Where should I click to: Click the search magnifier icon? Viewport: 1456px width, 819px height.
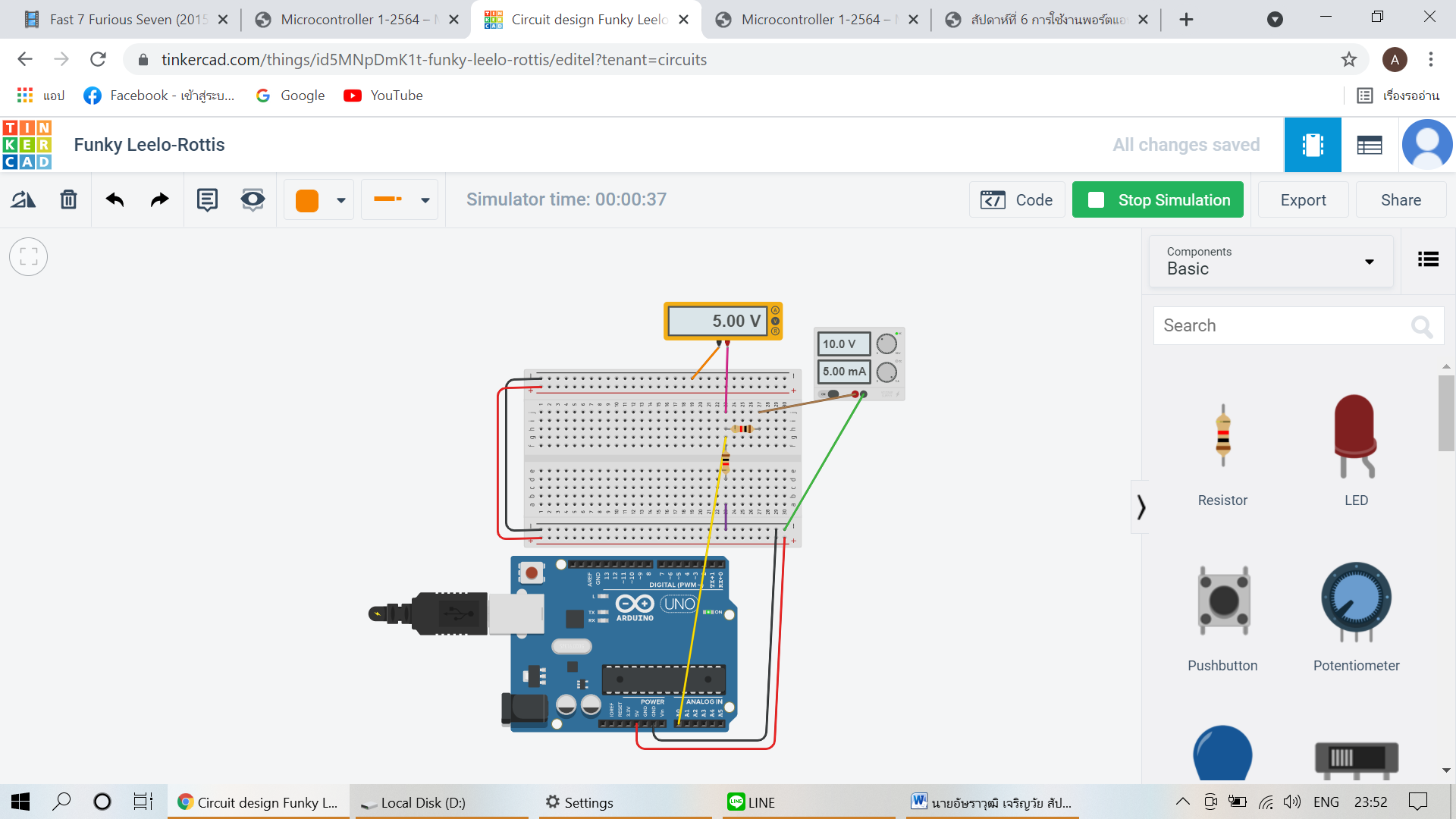tap(1422, 327)
